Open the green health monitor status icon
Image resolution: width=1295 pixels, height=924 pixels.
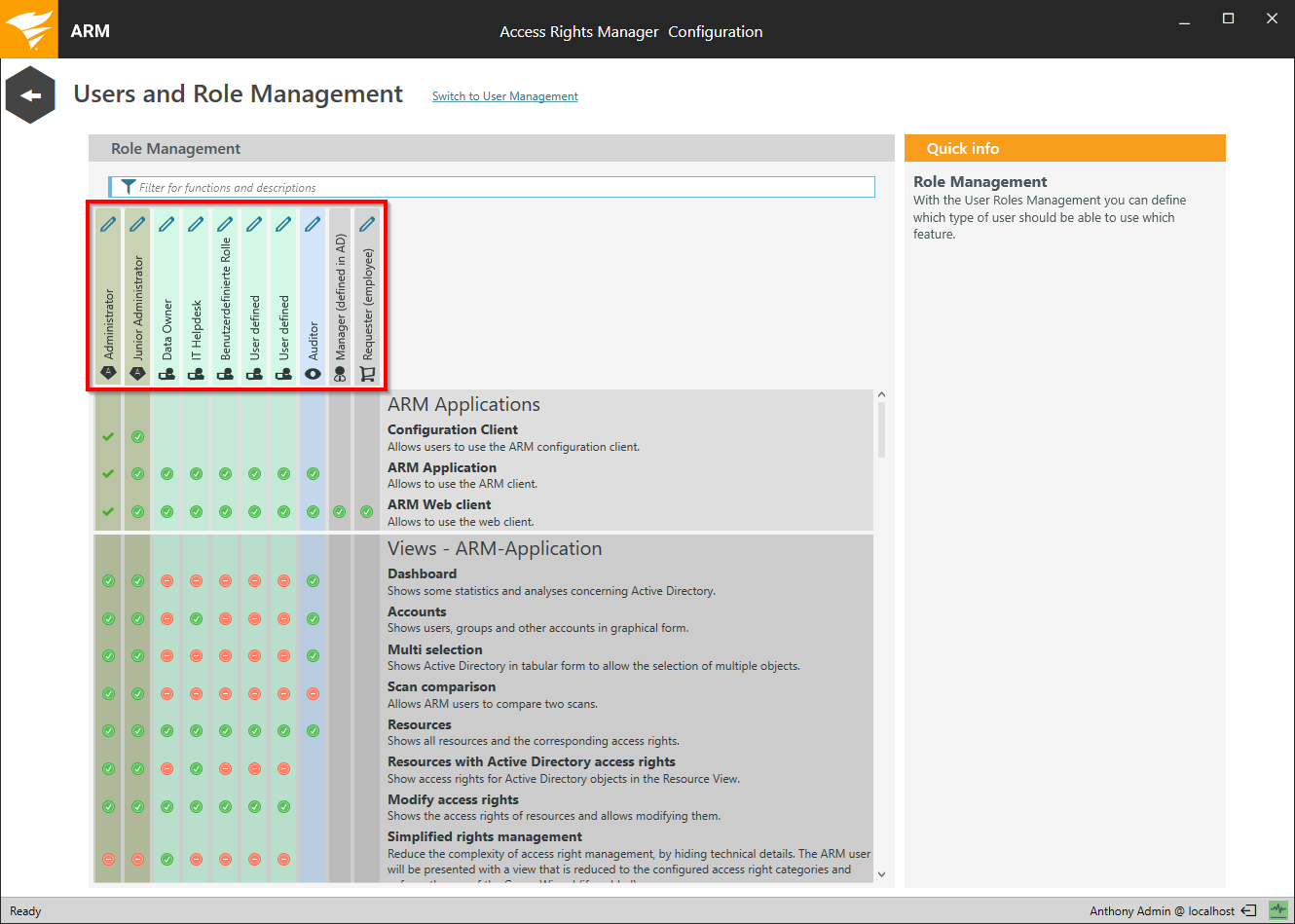pos(1278,910)
